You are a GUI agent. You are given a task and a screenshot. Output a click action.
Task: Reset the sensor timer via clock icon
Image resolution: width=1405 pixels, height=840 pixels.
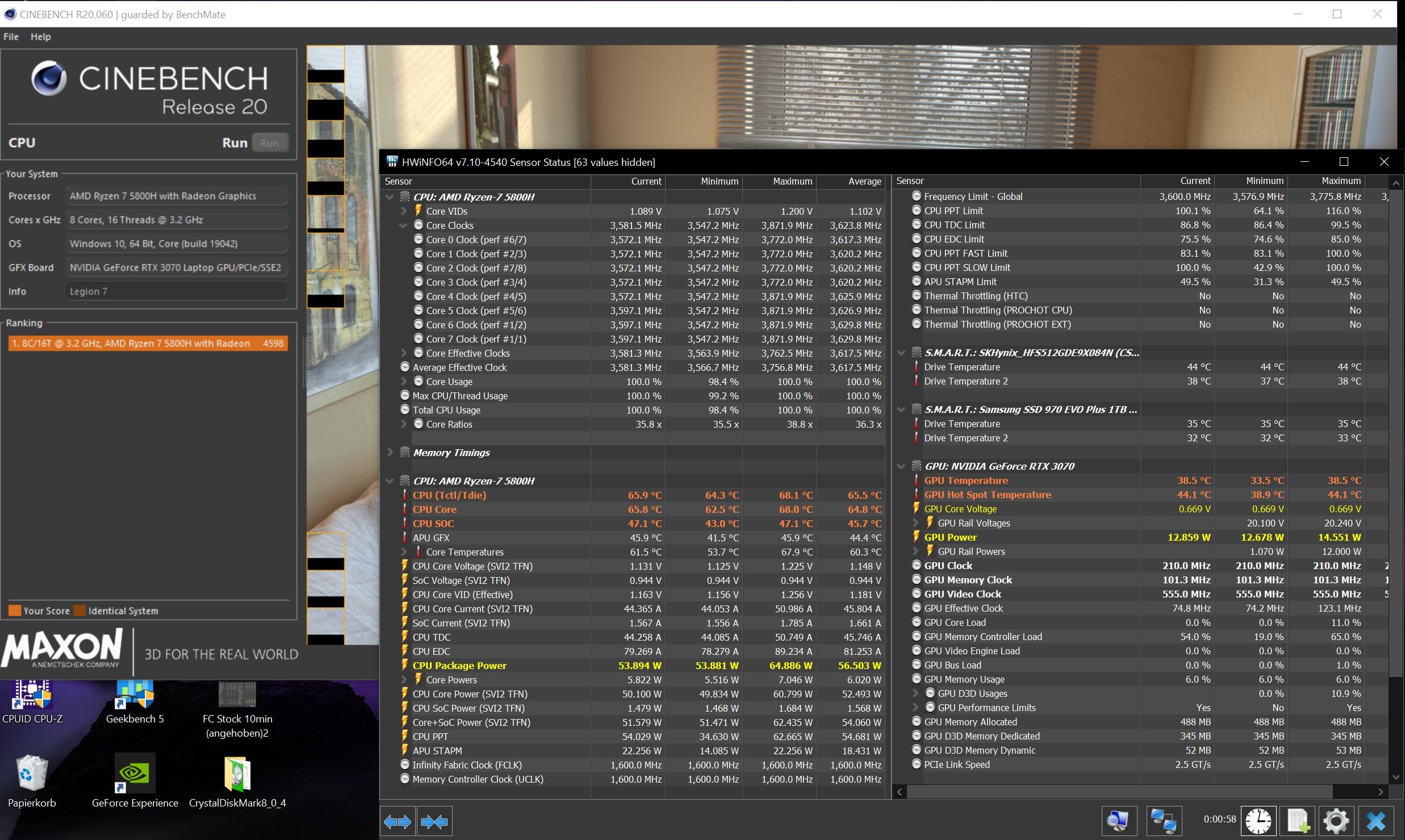(1258, 821)
